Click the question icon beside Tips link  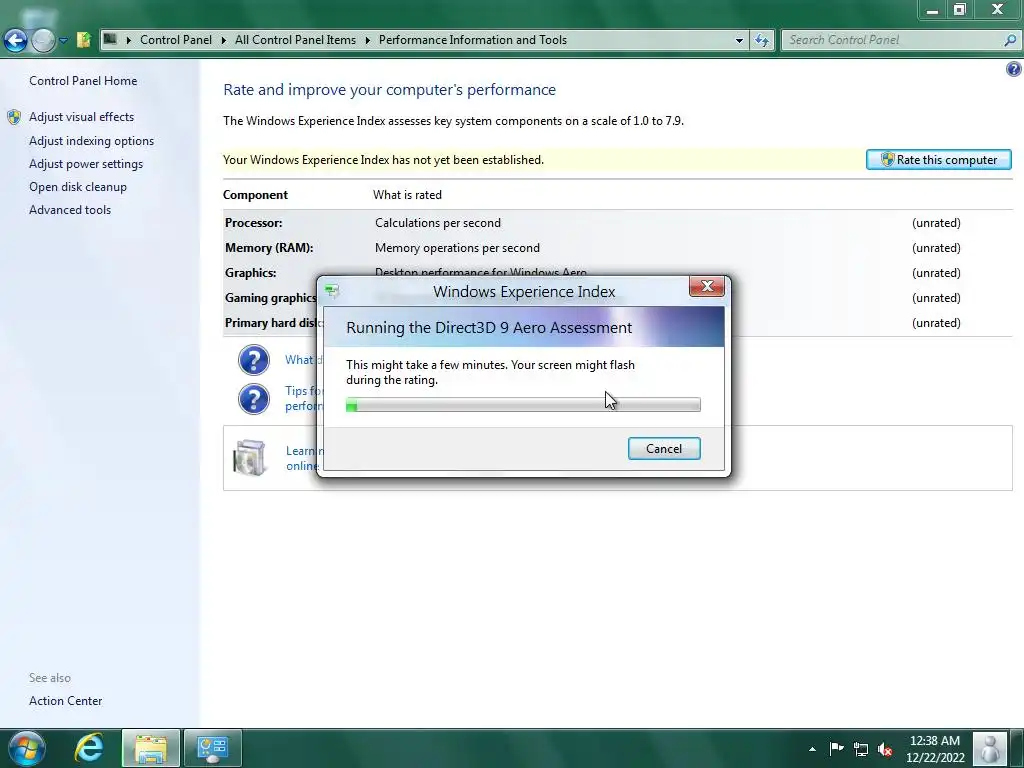253,399
